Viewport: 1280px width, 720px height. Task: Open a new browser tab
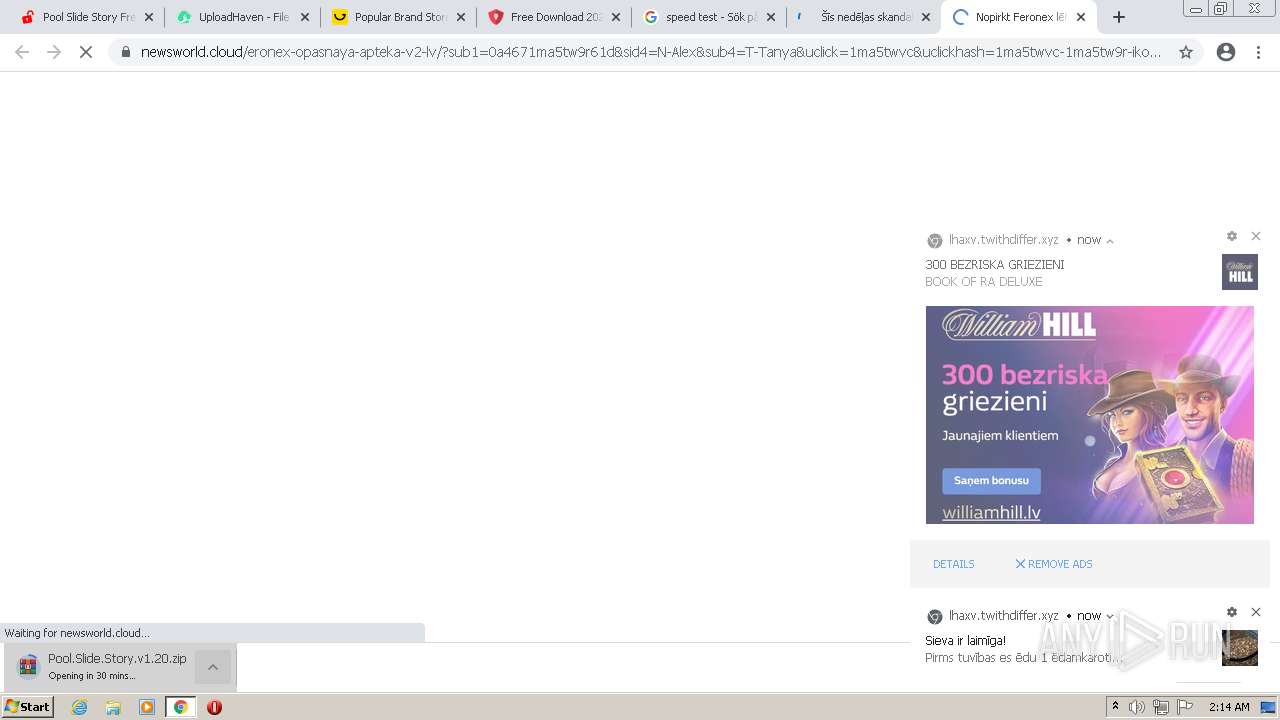(1119, 17)
